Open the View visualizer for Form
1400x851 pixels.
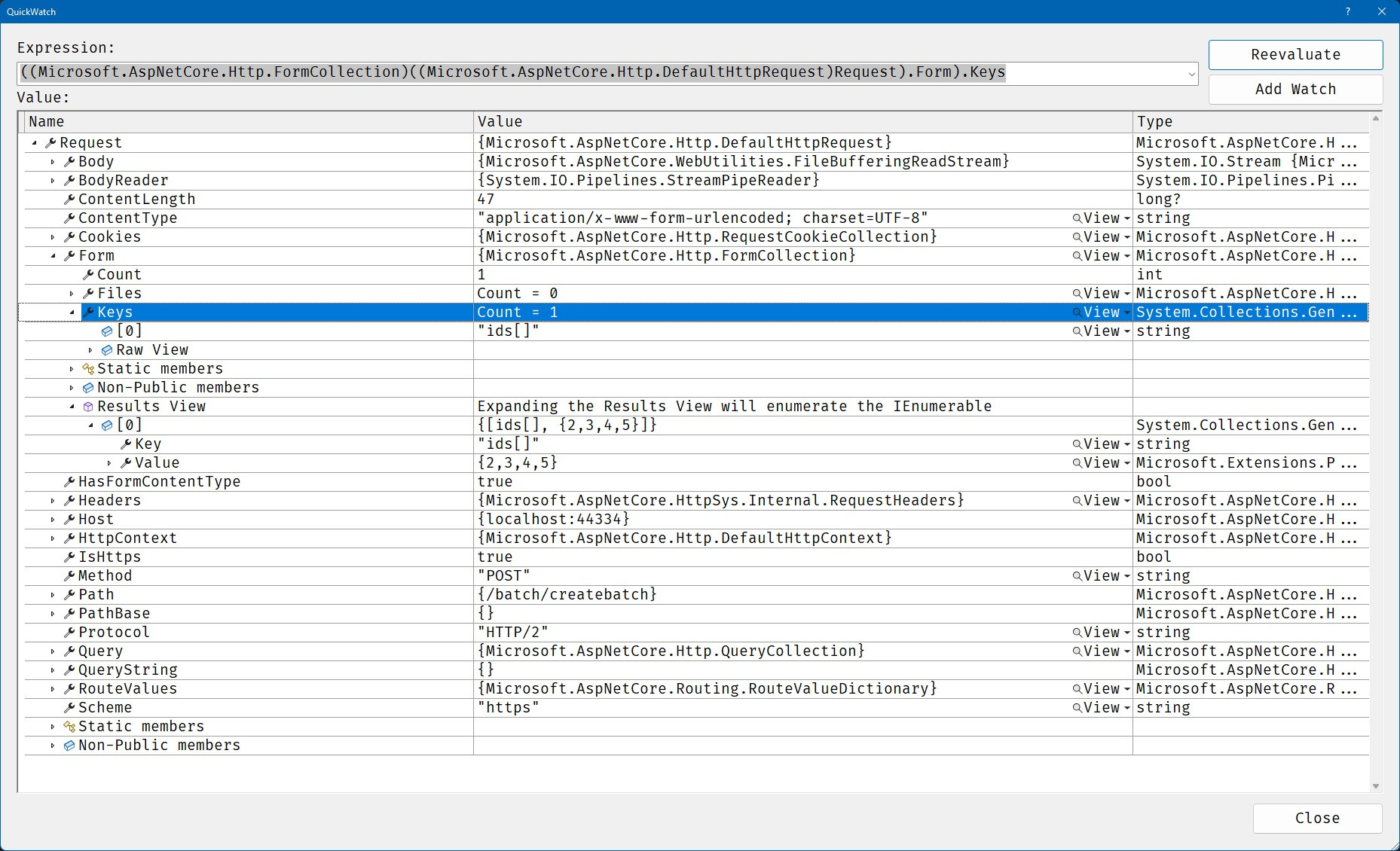tap(1096, 256)
